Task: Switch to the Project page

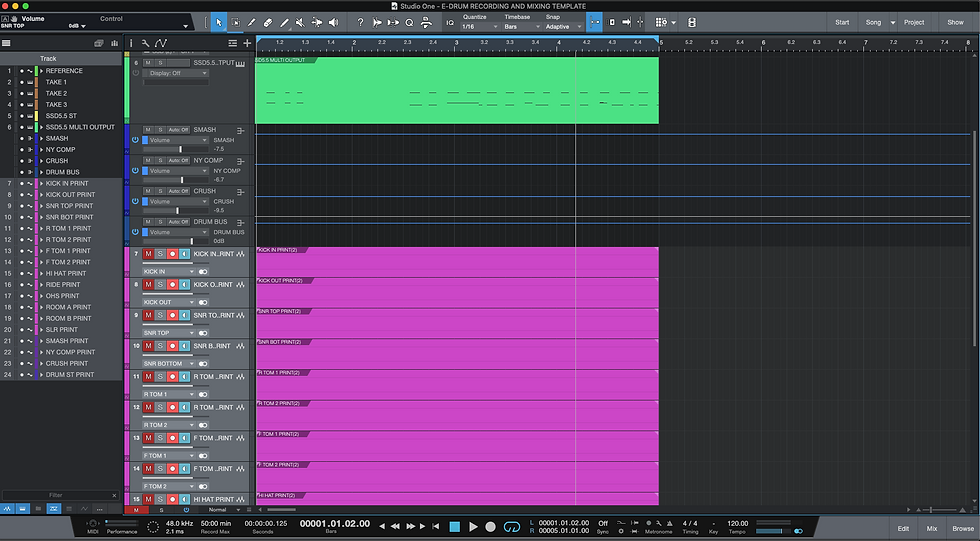Action: pos(914,22)
